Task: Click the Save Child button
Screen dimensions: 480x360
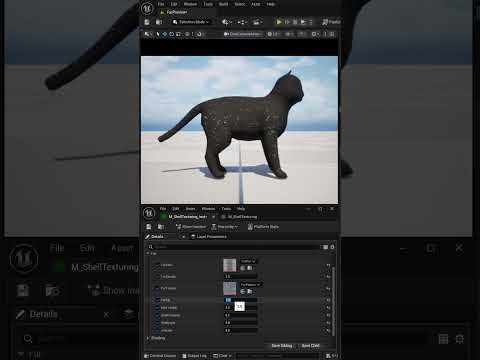Action: pyautogui.click(x=310, y=346)
